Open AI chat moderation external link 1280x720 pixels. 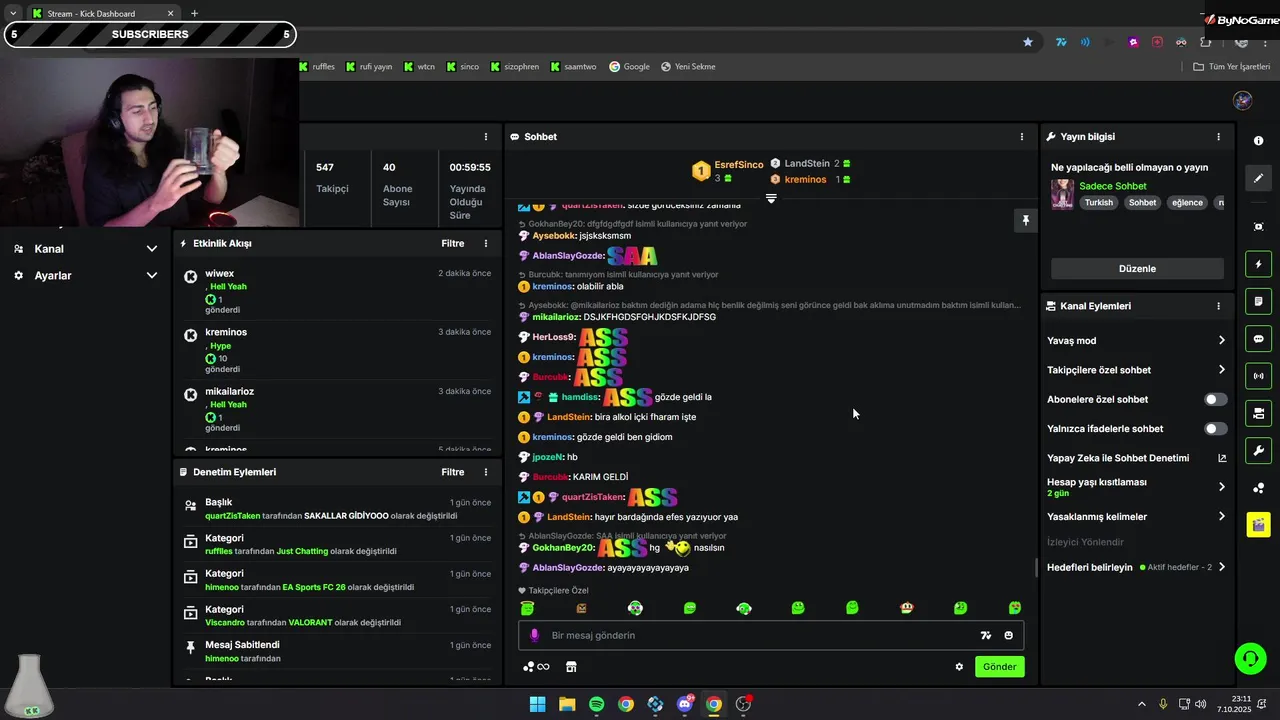point(1222,458)
